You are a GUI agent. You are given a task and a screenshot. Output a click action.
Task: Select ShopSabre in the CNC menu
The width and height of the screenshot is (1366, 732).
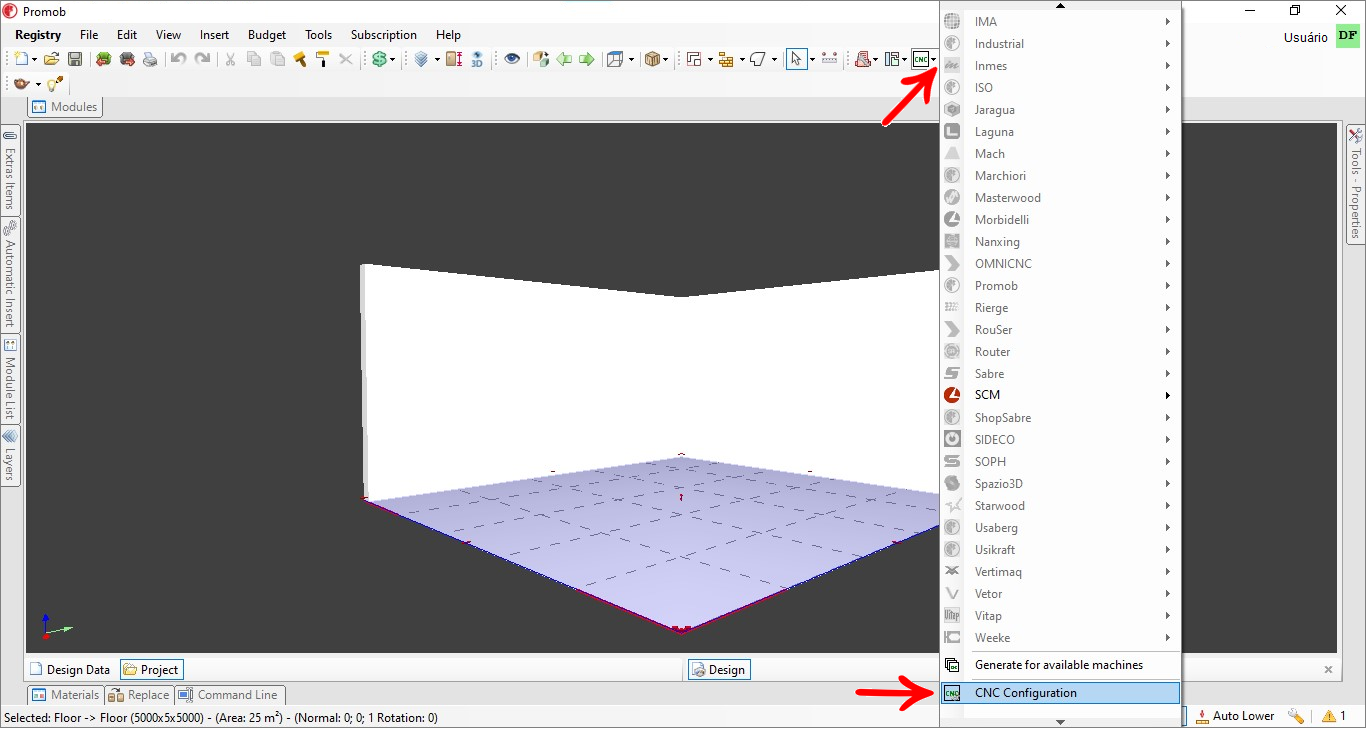pyautogui.click(x=1061, y=417)
